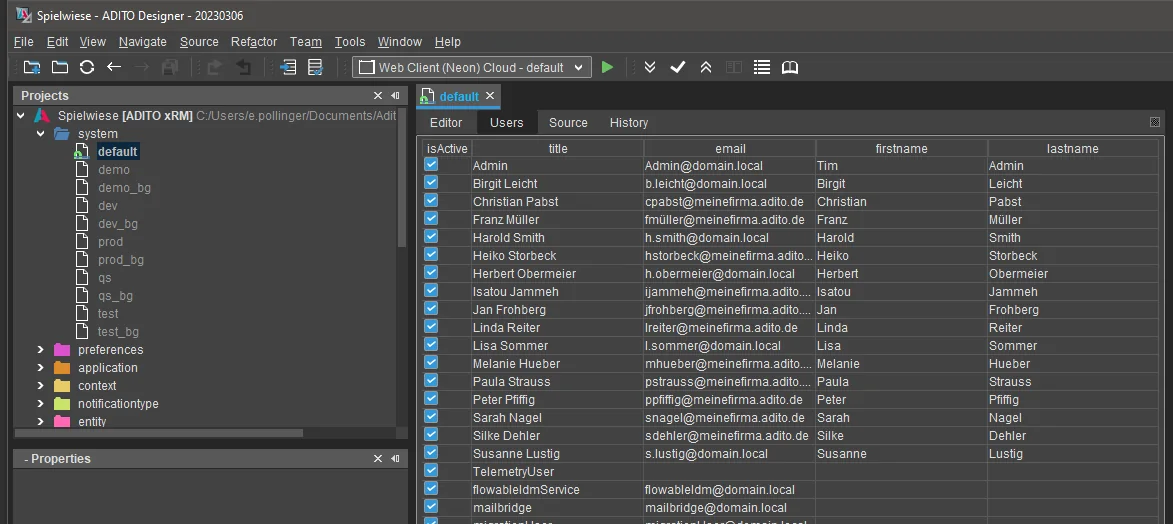This screenshot has width=1173, height=524.
Task: Click the back arrow in toolbar
Action: point(114,67)
